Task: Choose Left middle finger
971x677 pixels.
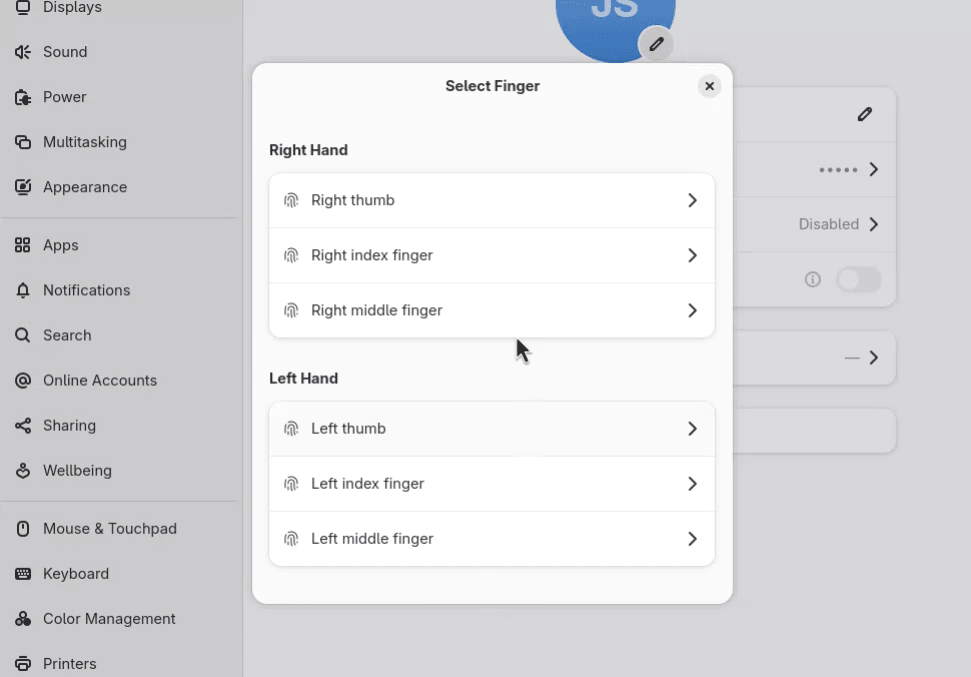Action: tap(492, 539)
